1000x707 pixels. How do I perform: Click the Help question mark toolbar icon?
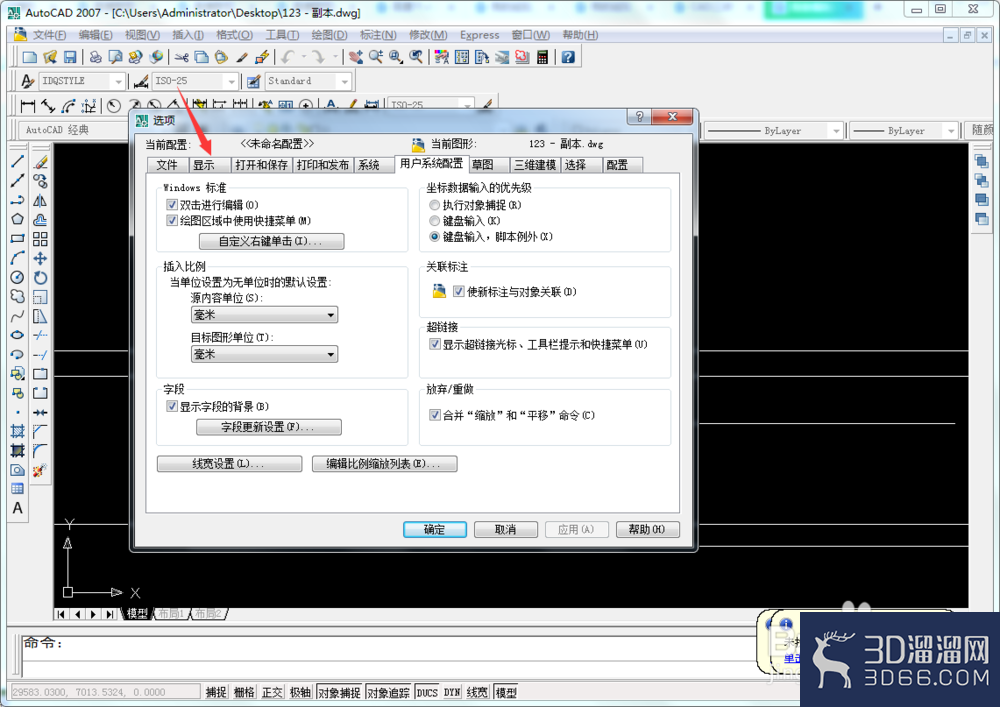click(x=568, y=57)
